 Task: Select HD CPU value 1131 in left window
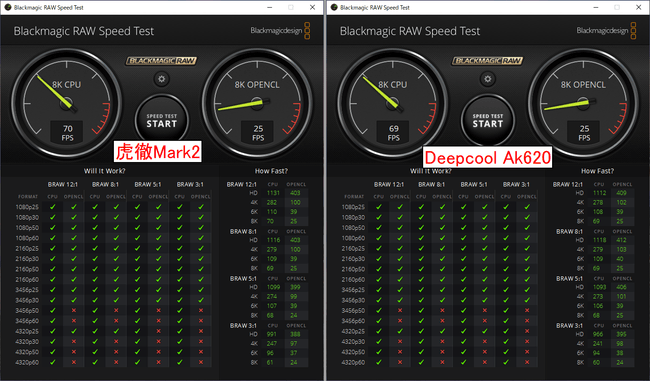coord(273,193)
